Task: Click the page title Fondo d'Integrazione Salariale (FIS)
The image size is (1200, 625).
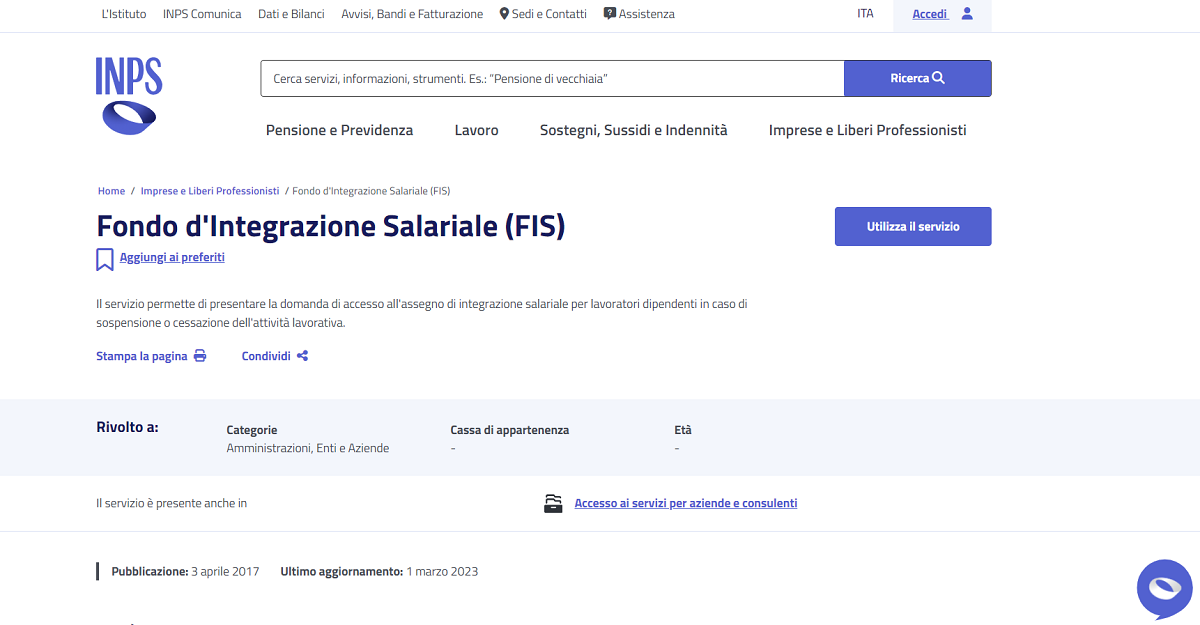Action: click(331, 225)
